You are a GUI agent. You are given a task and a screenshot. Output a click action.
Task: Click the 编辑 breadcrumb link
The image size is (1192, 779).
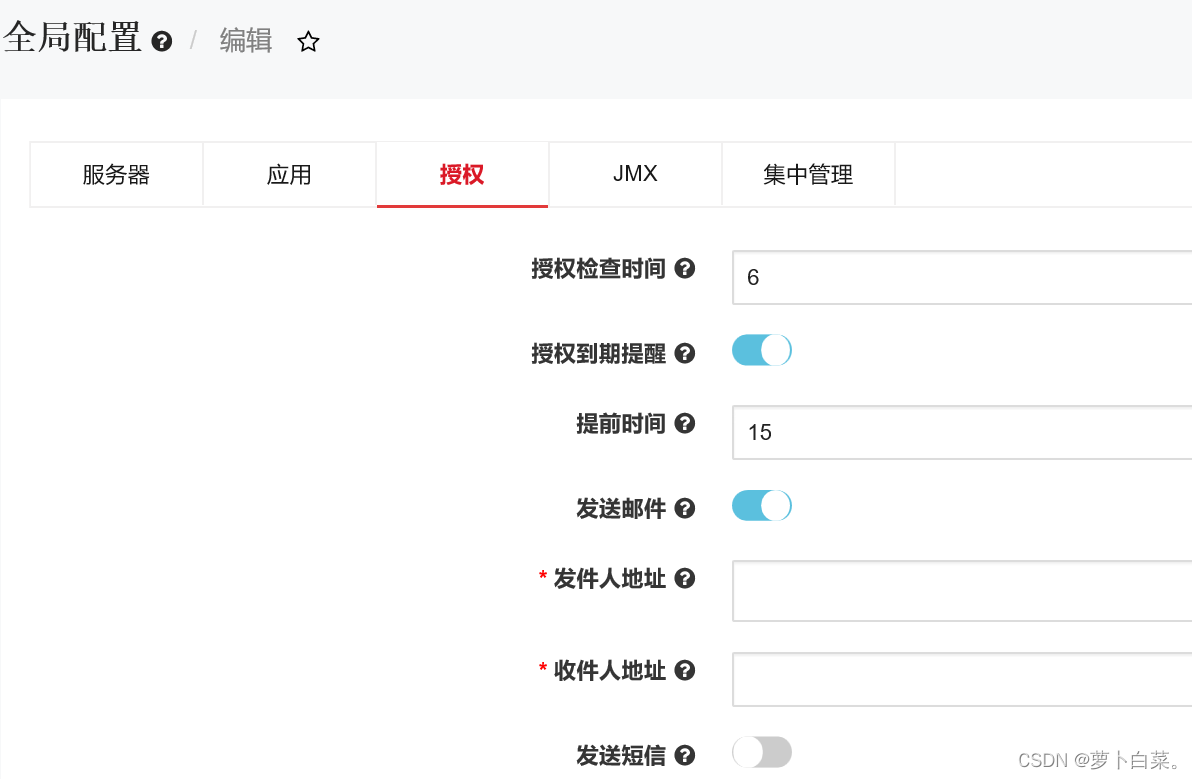tap(244, 40)
